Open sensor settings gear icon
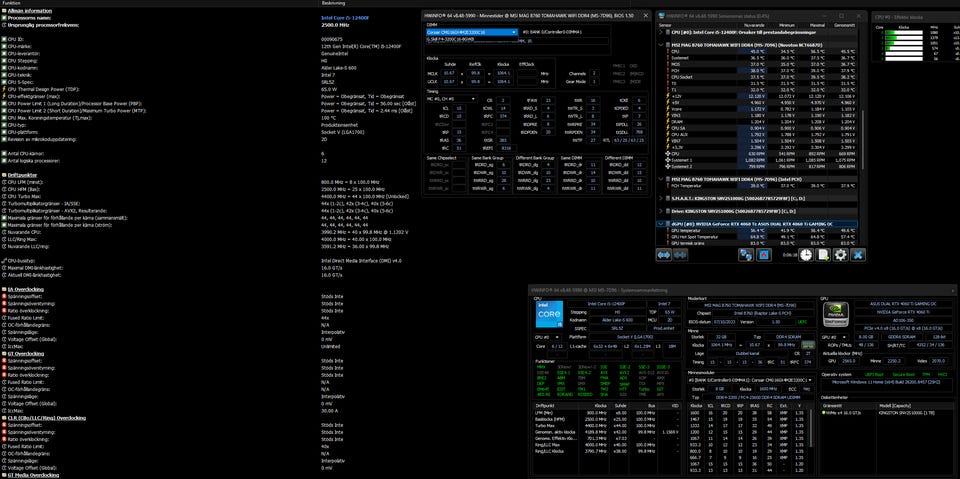 click(x=841, y=254)
